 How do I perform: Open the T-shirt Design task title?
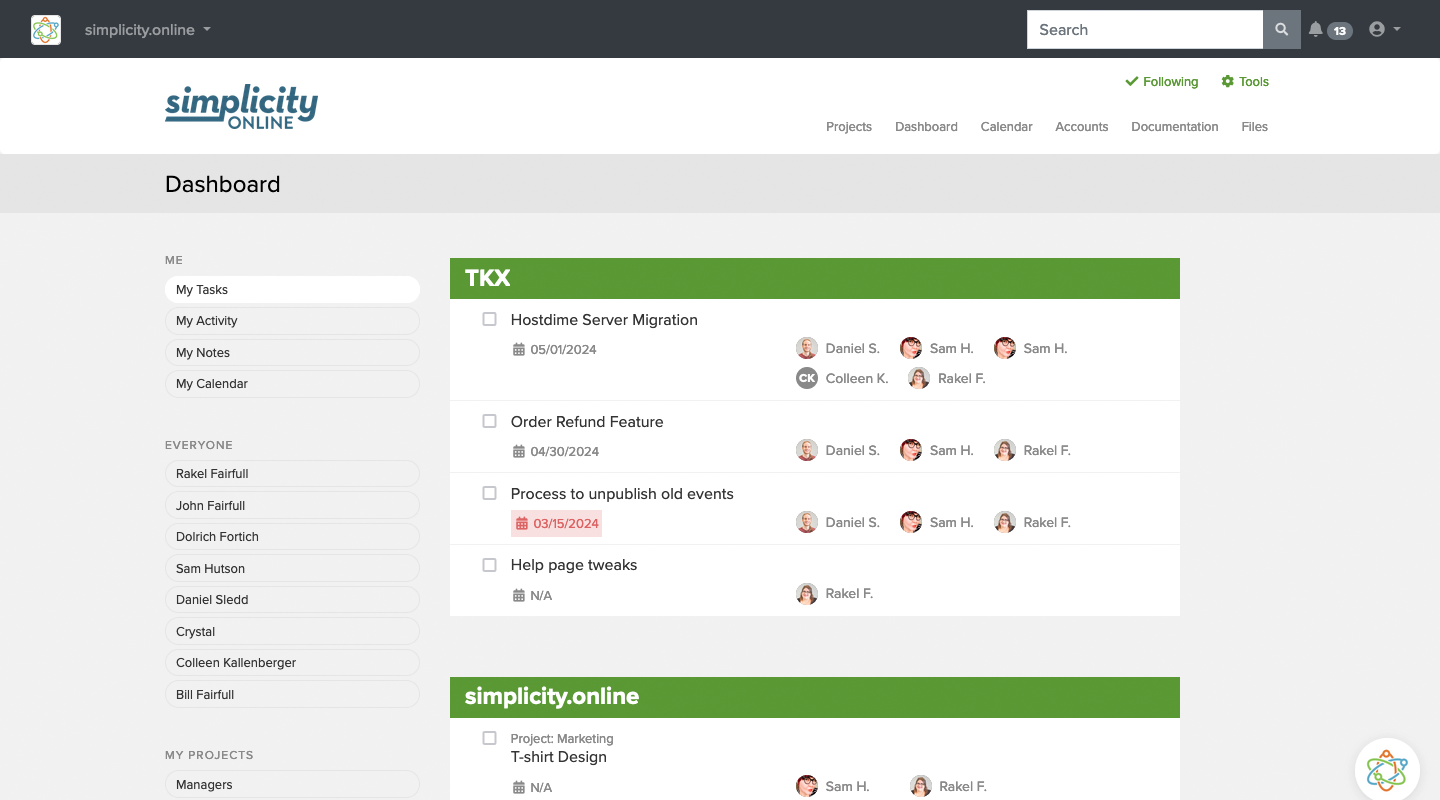click(559, 757)
